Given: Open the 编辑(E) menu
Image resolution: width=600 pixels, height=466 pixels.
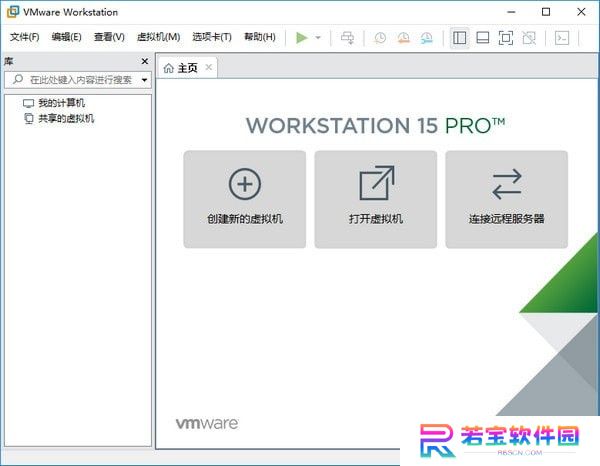Looking at the screenshot, I should pos(67,37).
